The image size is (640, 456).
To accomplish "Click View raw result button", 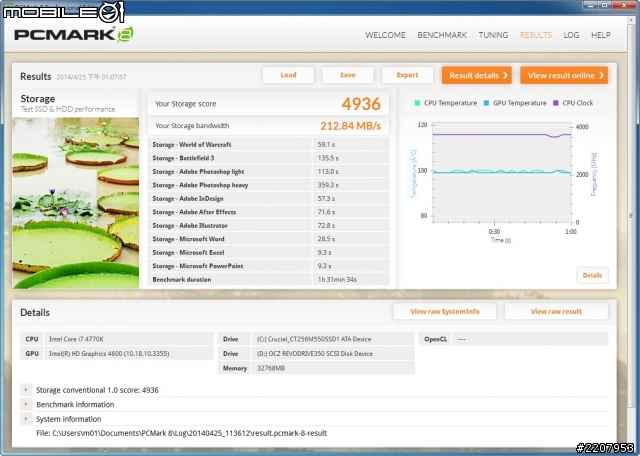I will click(556, 311).
